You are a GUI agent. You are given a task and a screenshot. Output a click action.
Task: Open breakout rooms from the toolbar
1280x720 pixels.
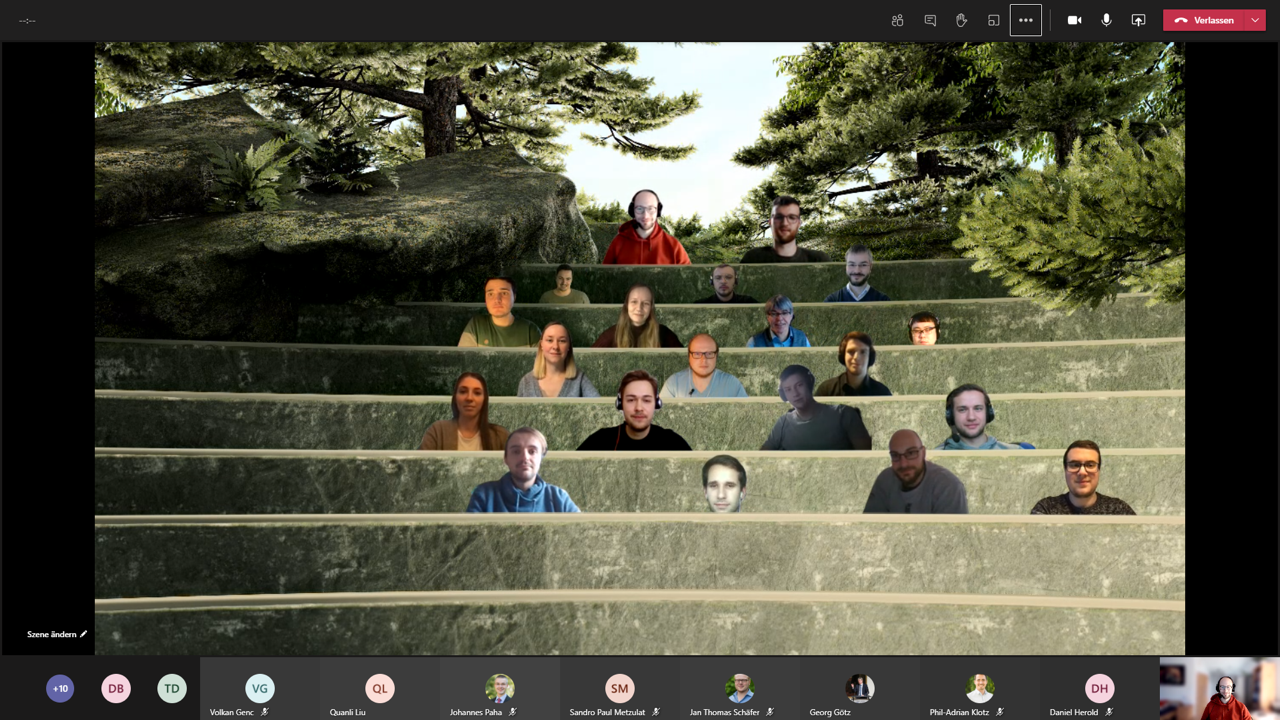point(993,20)
